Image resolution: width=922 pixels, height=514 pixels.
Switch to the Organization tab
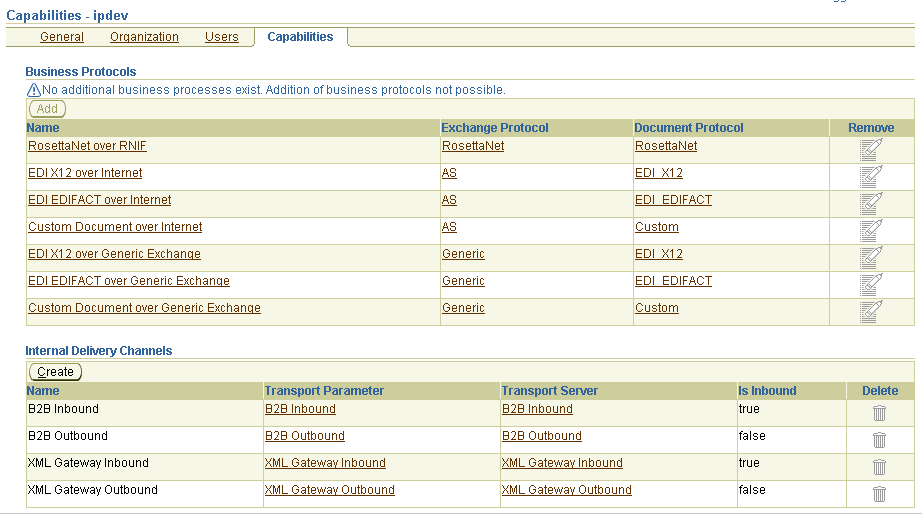click(144, 36)
